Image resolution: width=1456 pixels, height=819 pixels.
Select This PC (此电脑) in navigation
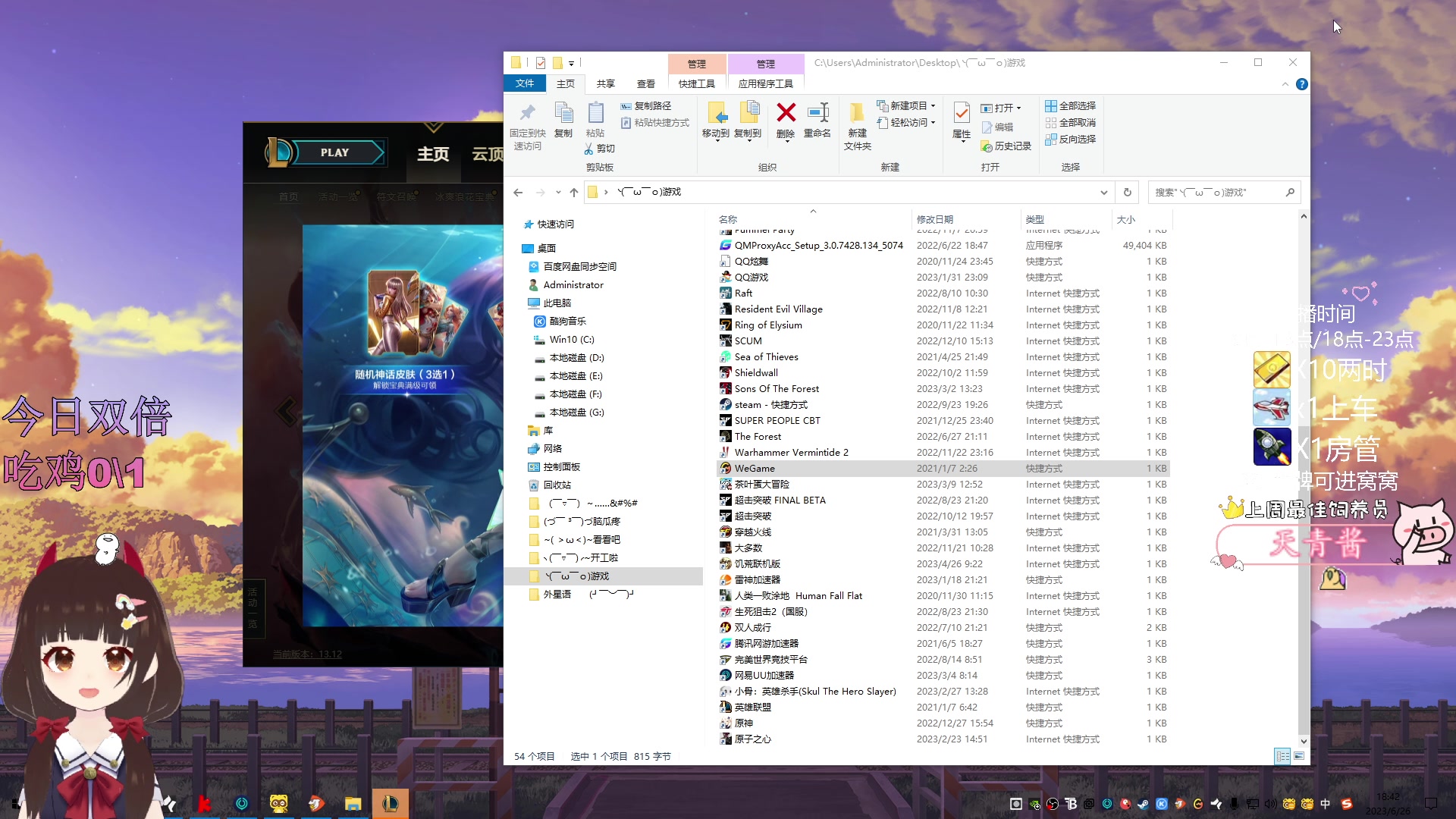click(x=557, y=303)
